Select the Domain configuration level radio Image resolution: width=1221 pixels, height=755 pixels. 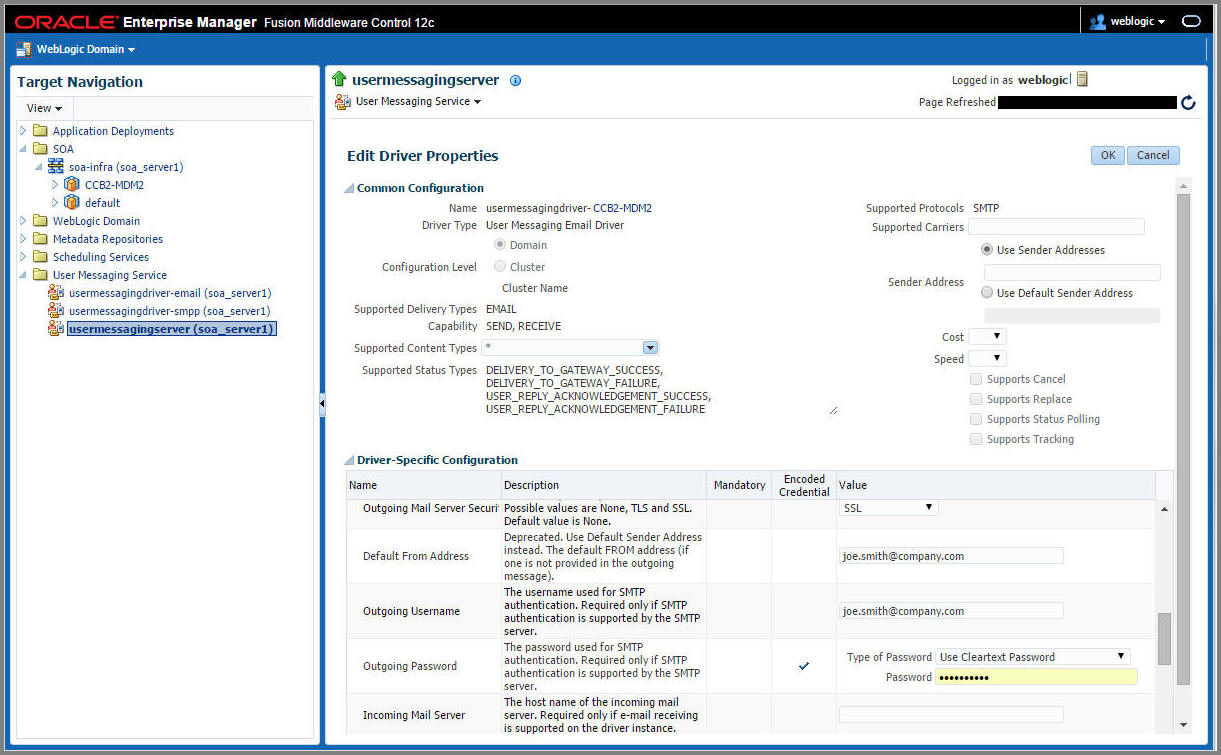(502, 245)
